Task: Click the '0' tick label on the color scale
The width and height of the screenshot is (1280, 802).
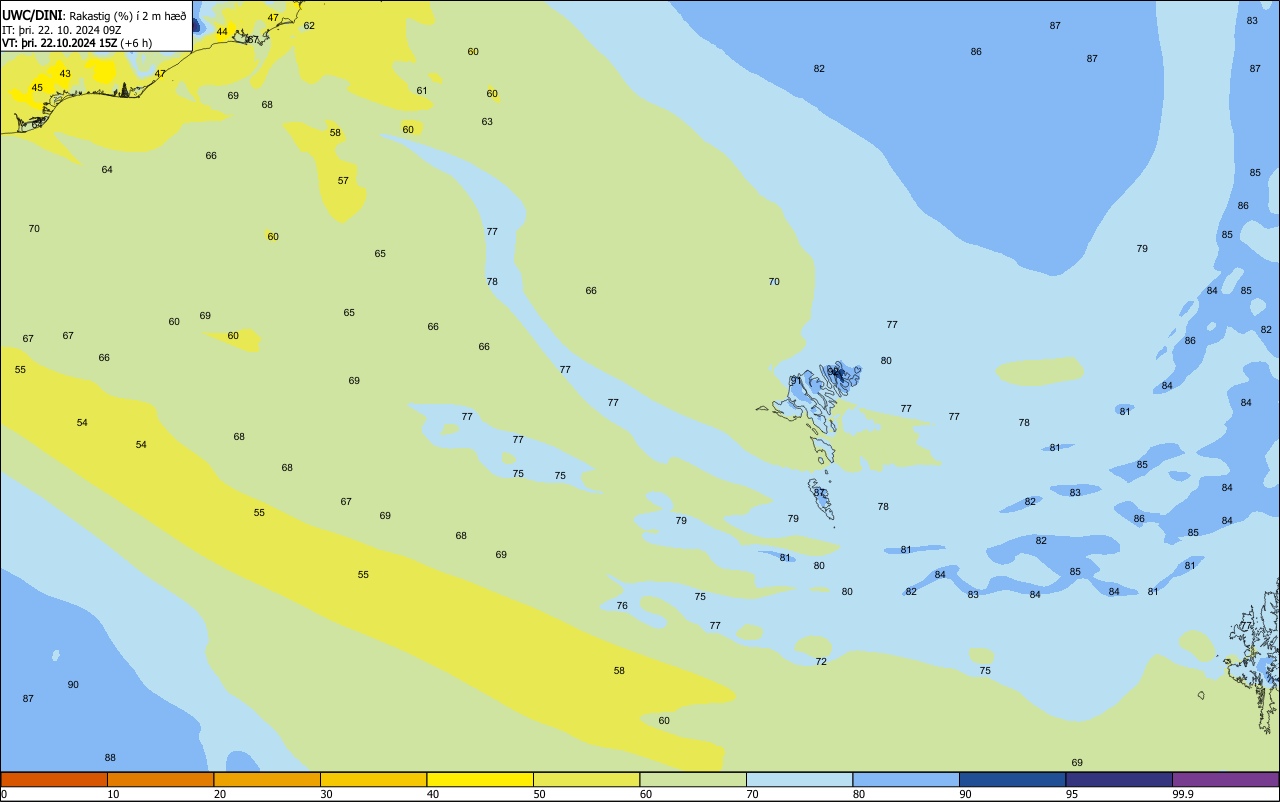Action: 4,794
